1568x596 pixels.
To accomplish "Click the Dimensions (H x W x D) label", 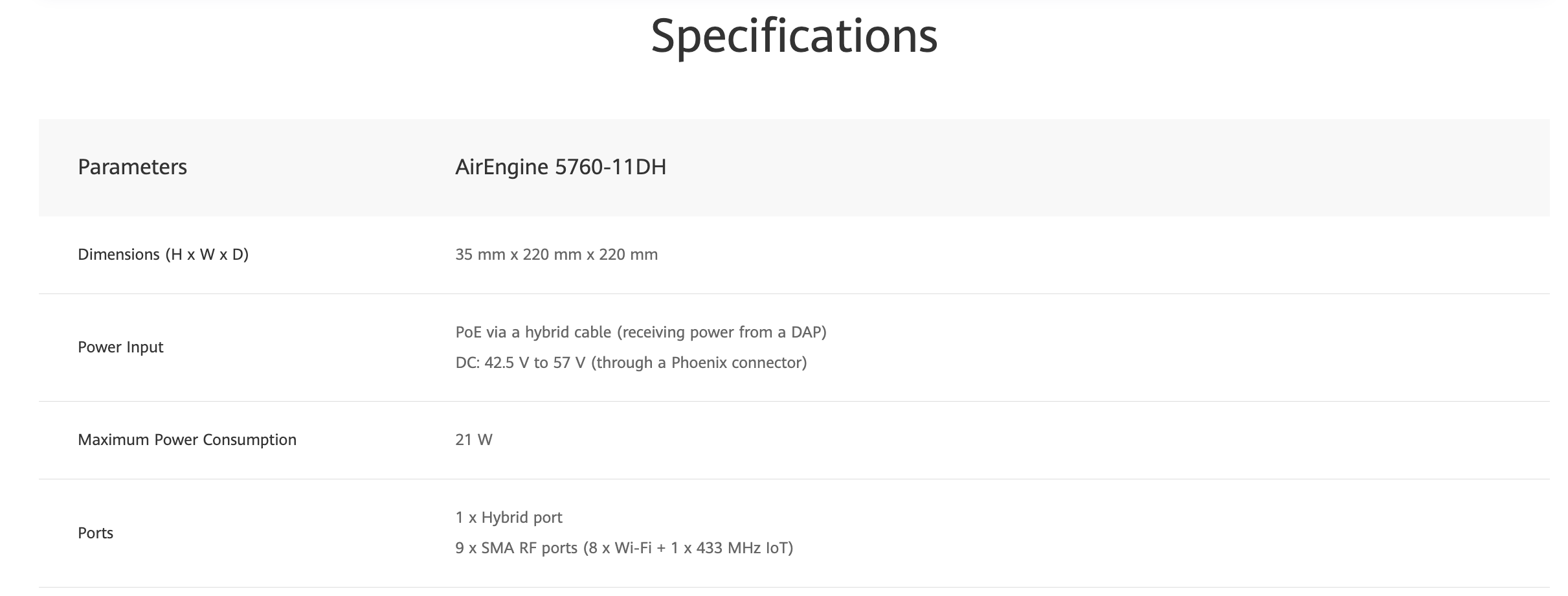I will (x=163, y=255).
